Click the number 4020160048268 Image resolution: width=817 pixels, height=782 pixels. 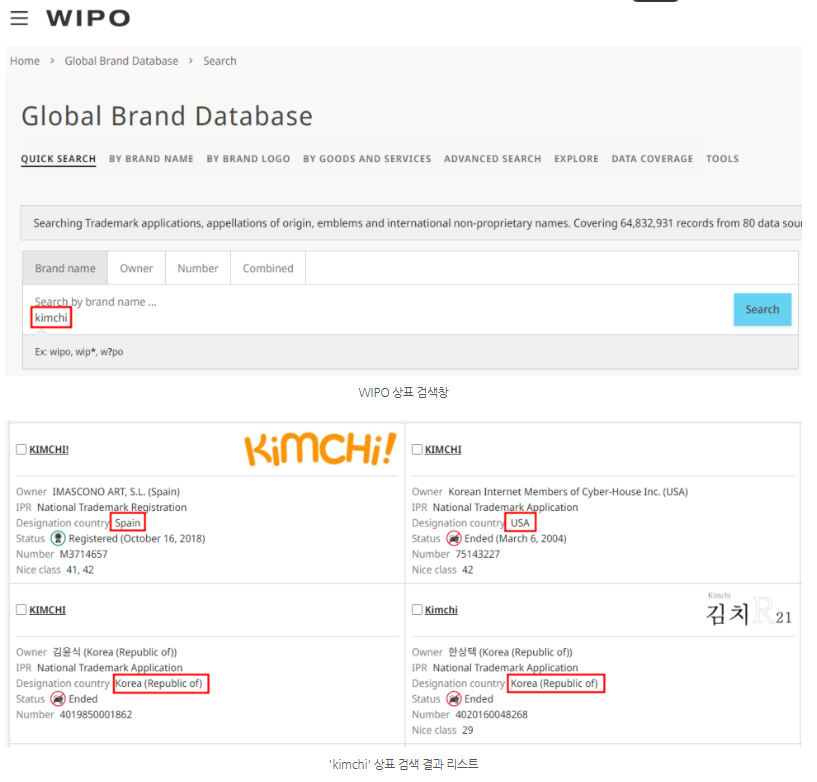click(491, 715)
